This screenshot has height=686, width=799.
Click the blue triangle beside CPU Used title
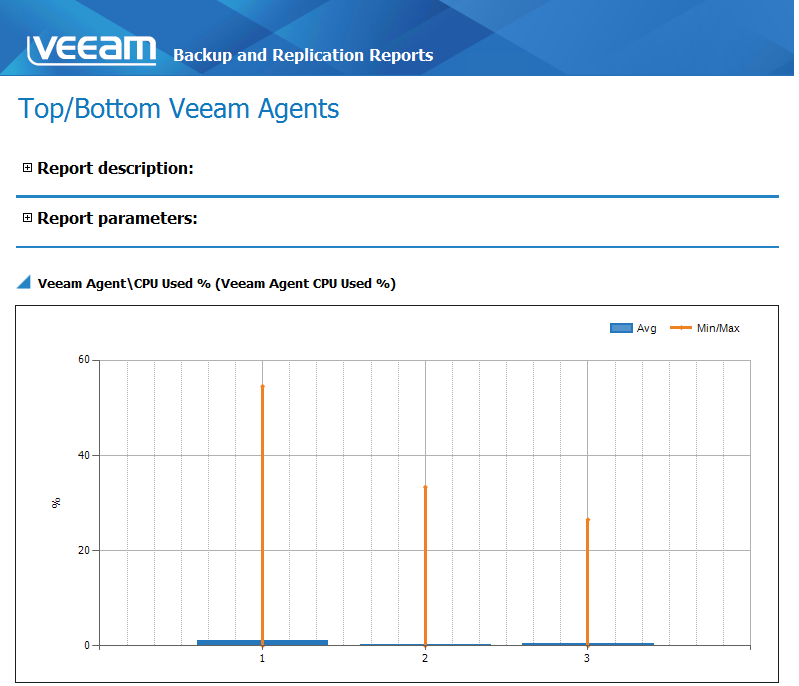coord(24,283)
